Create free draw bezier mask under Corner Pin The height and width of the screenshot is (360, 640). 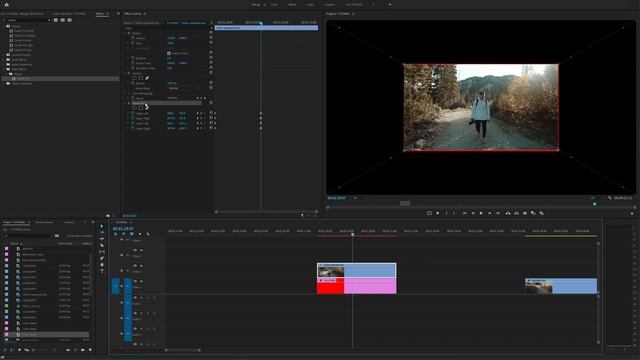147,108
